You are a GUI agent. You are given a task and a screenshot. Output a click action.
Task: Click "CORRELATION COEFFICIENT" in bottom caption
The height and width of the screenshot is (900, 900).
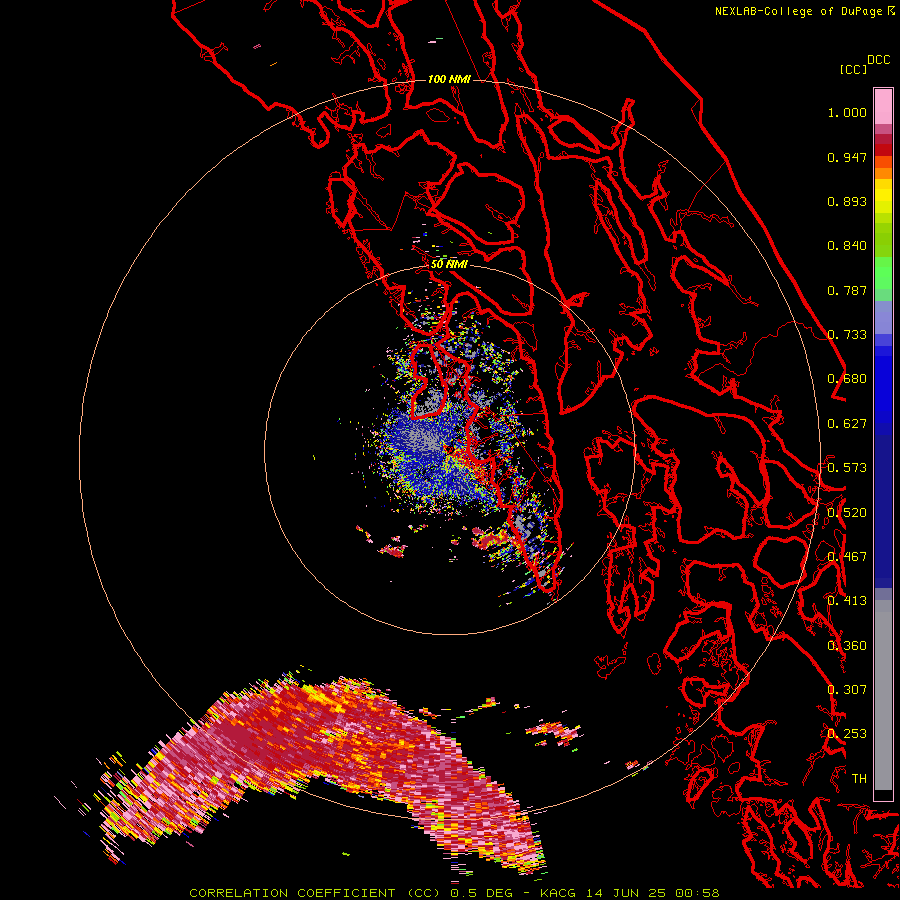292,893
